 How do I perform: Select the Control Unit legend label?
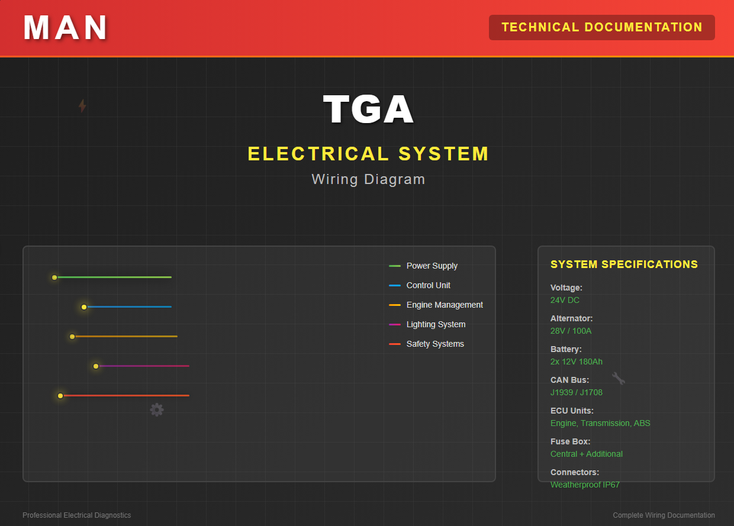(x=428, y=285)
